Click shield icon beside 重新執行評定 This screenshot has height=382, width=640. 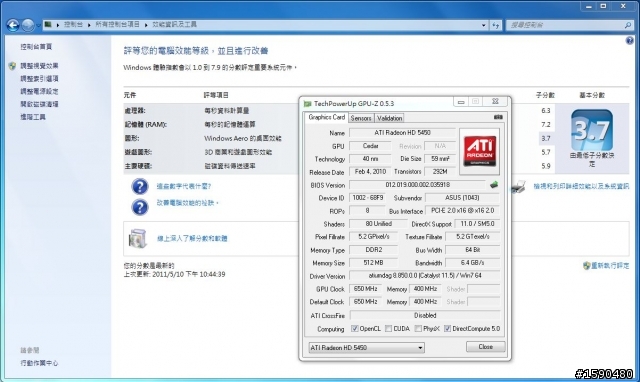[x=587, y=266]
